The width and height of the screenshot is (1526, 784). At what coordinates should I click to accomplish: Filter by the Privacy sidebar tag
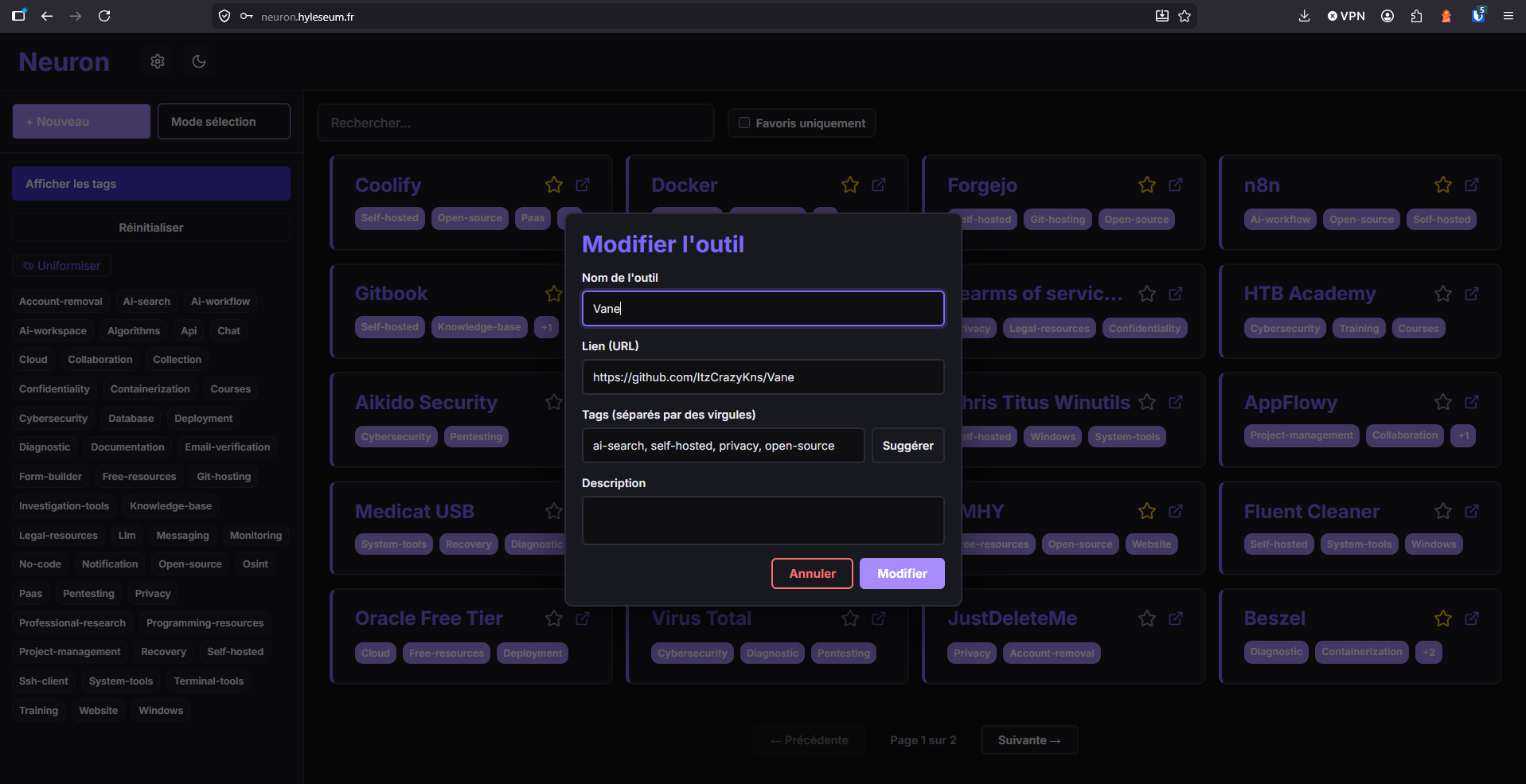(x=153, y=593)
